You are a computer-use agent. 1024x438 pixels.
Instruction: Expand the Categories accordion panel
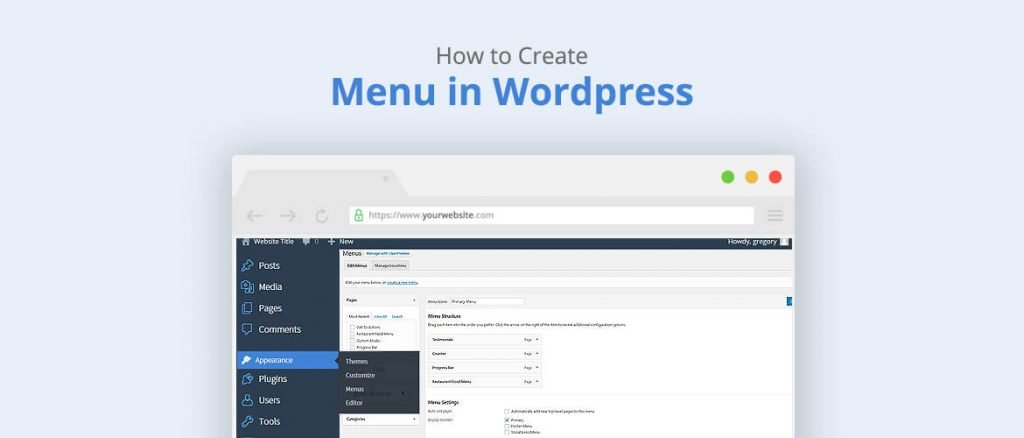click(x=414, y=419)
